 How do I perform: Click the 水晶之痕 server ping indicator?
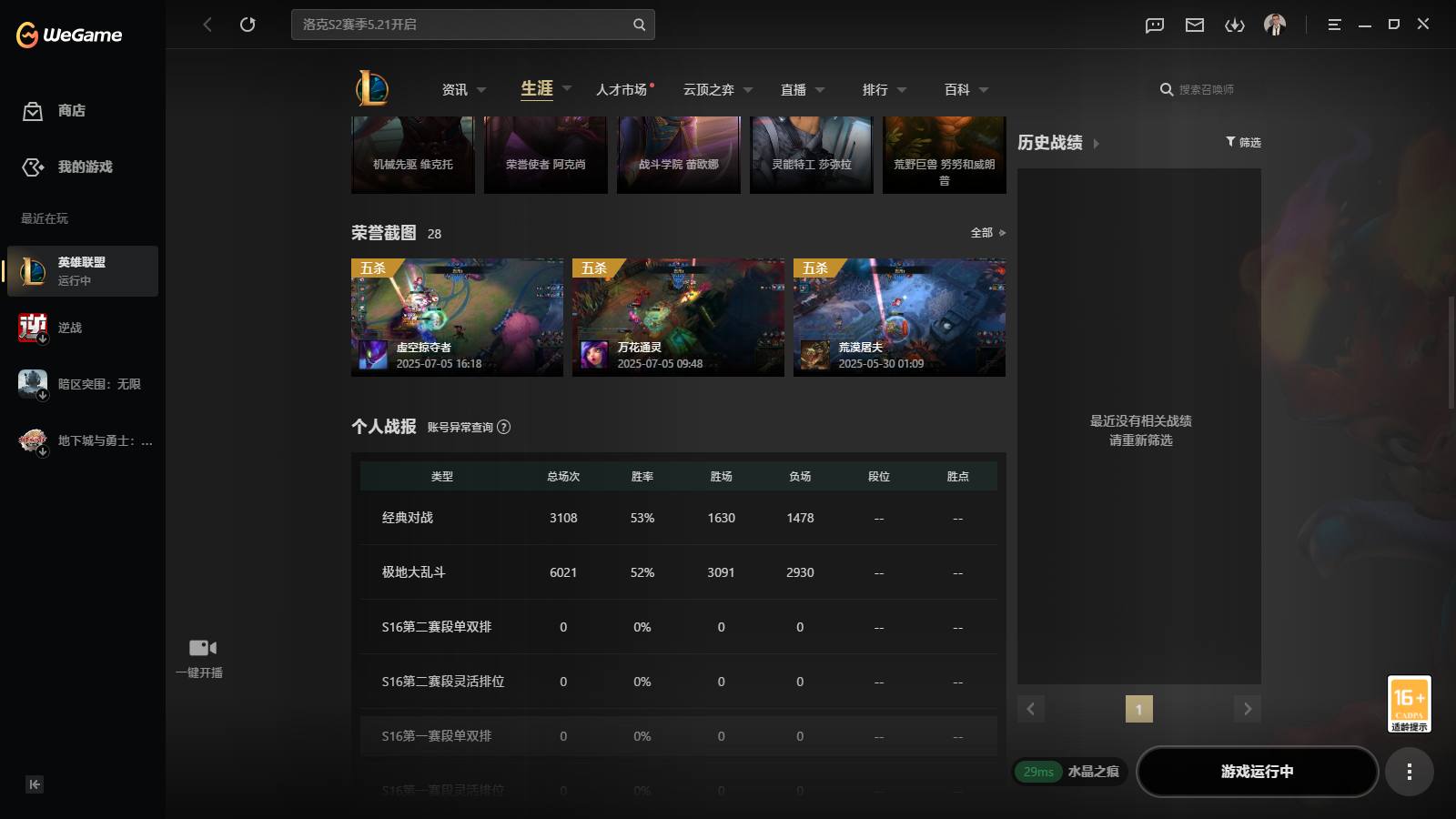pyautogui.click(x=1069, y=772)
